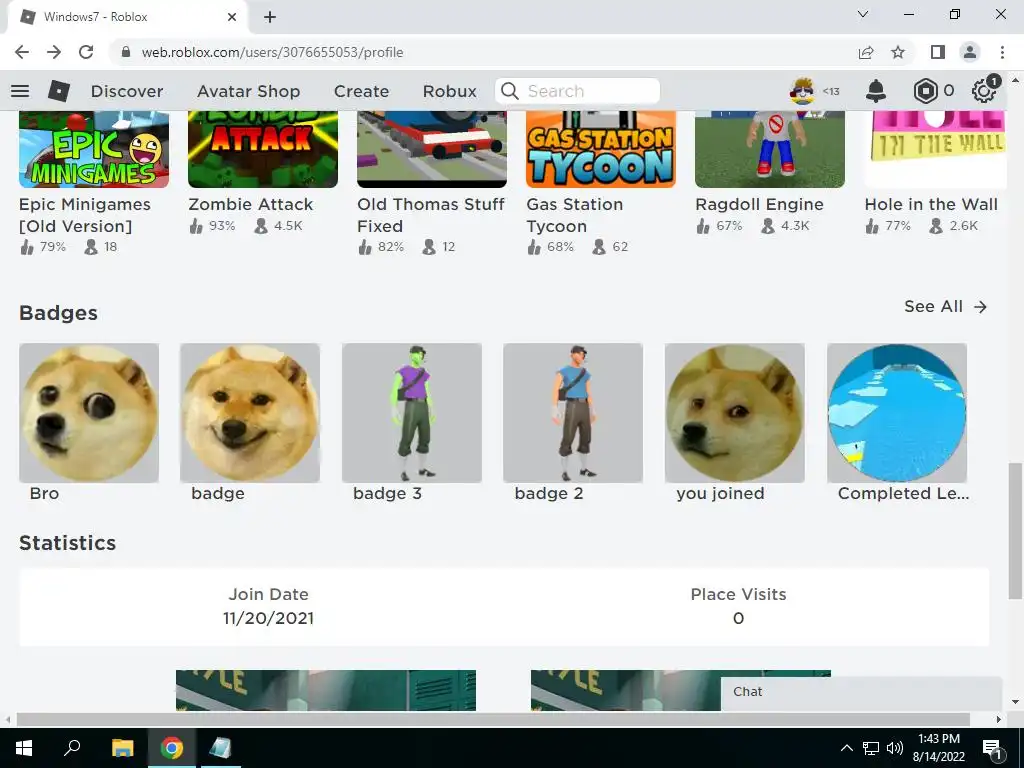Screen dimensions: 1024x768
Task: Open the Discover page
Action: coord(127,91)
